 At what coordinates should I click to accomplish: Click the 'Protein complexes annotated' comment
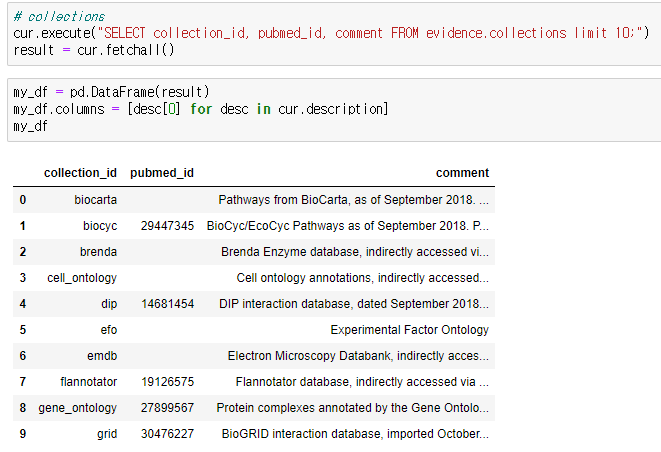click(x=353, y=408)
